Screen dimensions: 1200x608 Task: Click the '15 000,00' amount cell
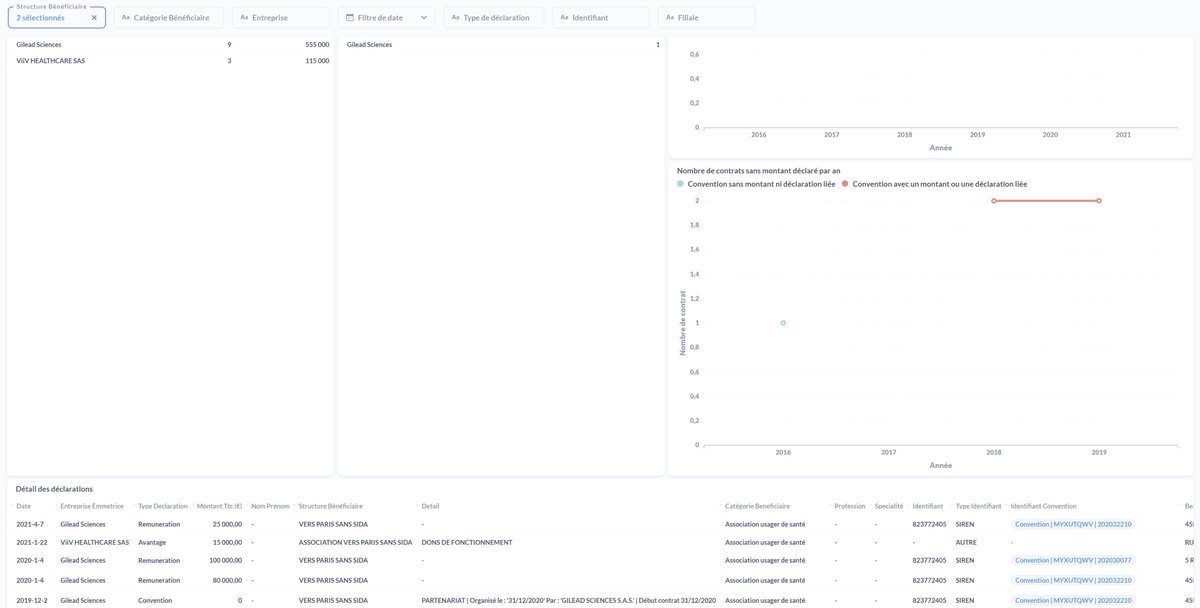point(225,542)
